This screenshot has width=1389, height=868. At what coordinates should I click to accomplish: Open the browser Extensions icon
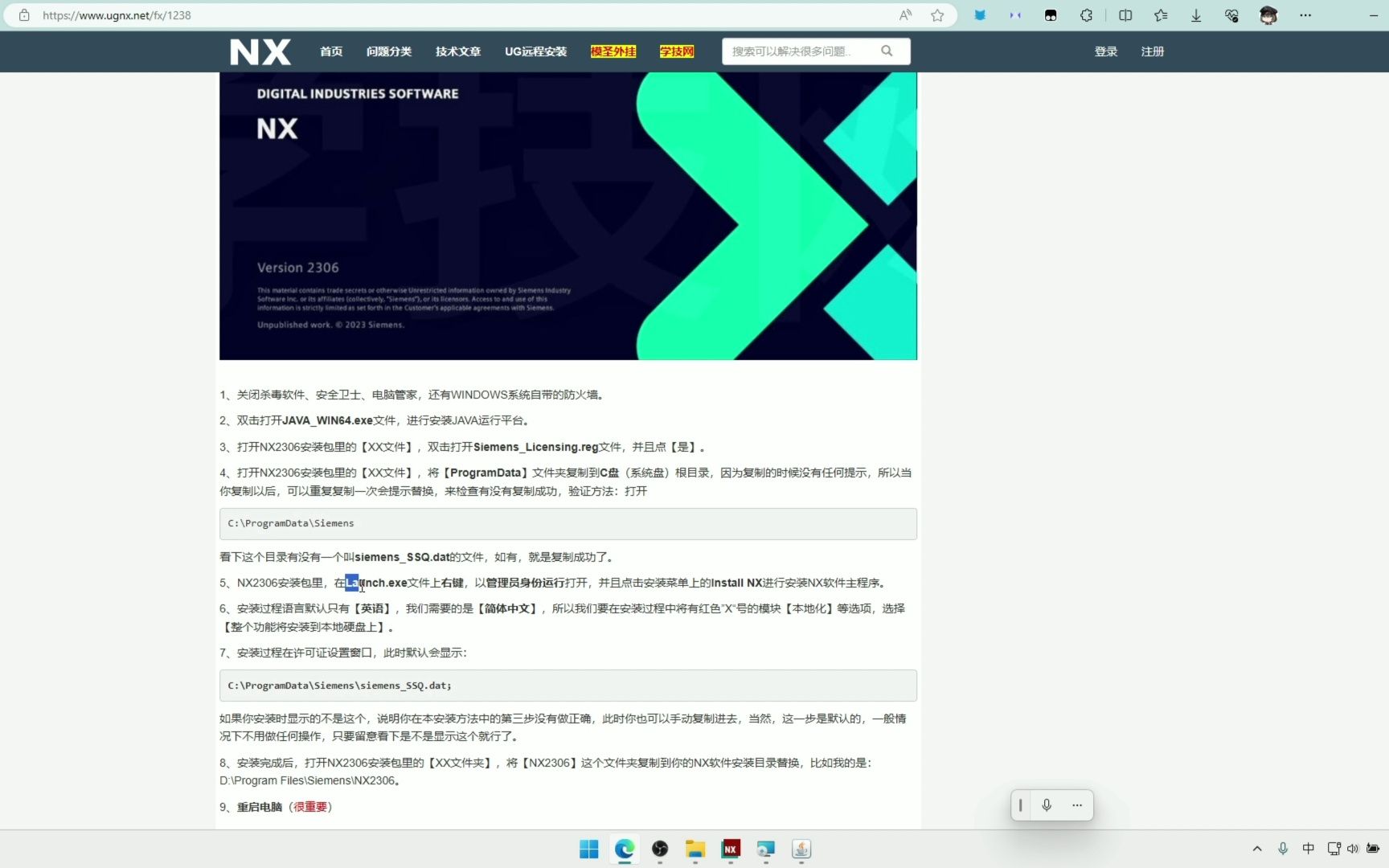tap(1086, 15)
